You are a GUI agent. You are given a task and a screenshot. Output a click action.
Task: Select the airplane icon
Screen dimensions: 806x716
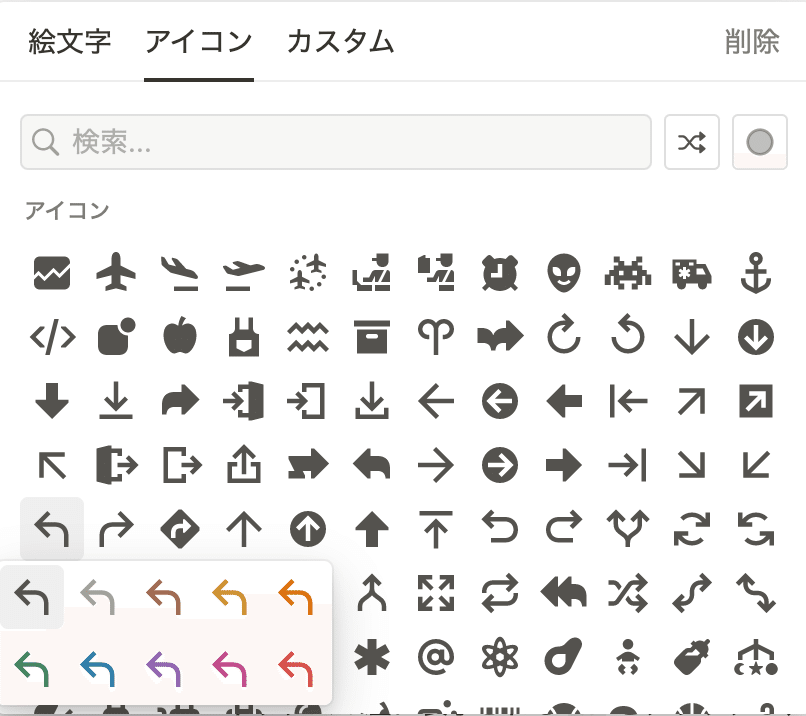115,273
